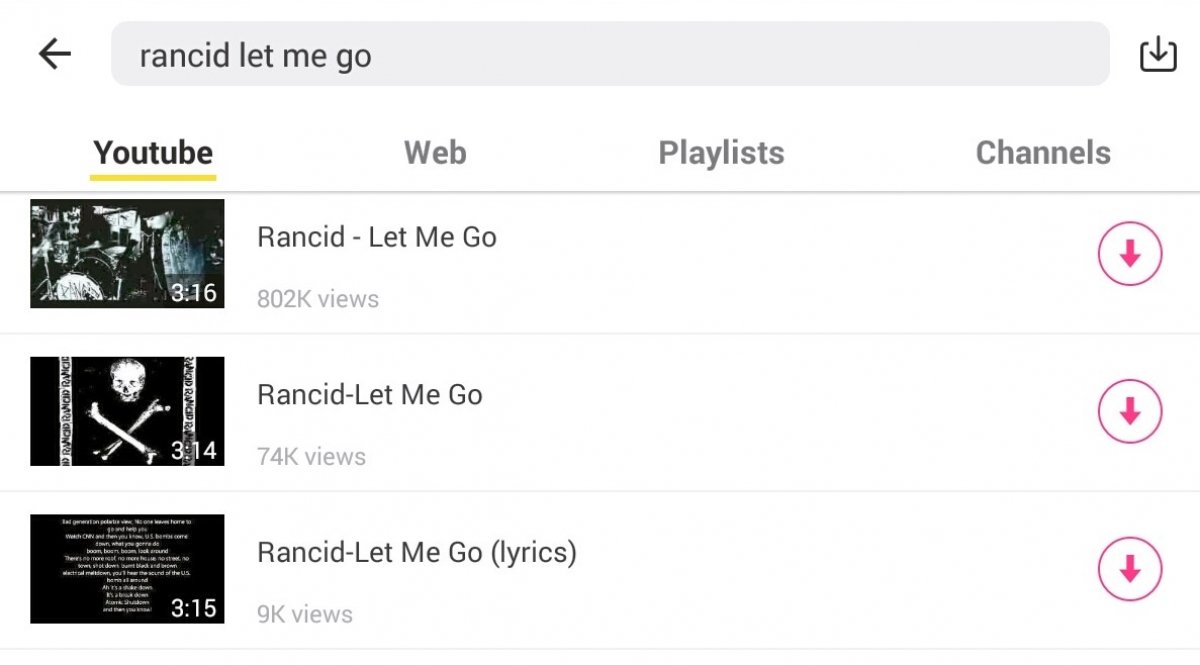Open the lyrics text thumbnail 3:15

127,569
